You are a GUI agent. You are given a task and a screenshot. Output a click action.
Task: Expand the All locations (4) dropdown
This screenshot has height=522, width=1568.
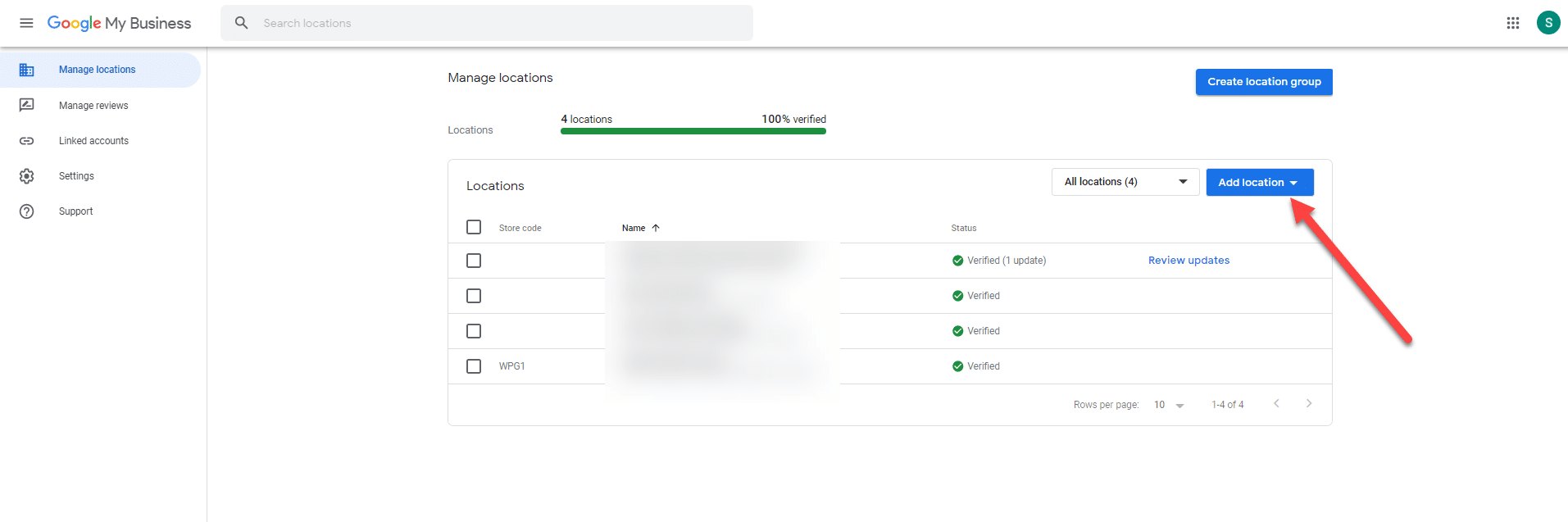(1125, 182)
